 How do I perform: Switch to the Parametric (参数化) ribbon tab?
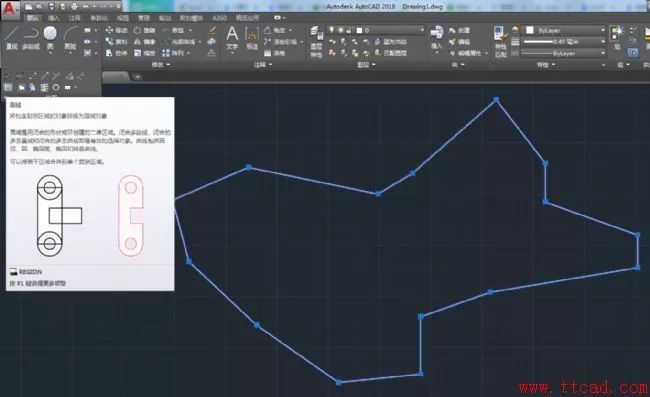99,18
